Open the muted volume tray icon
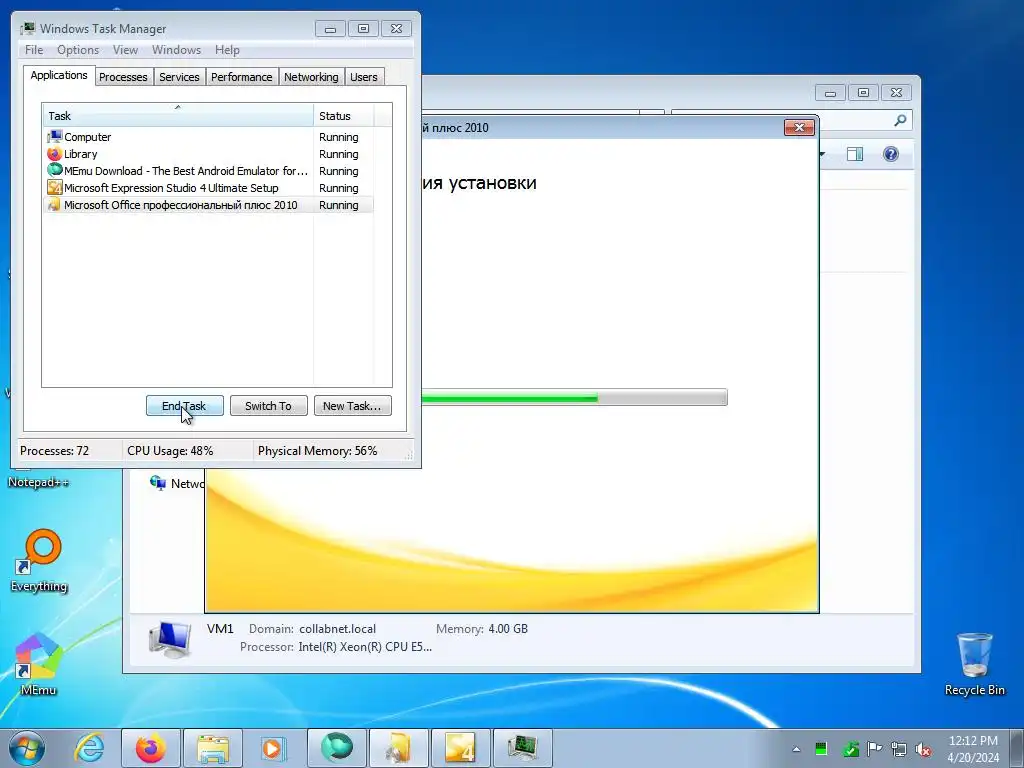Screen dimensions: 1024x768 pos(923,749)
